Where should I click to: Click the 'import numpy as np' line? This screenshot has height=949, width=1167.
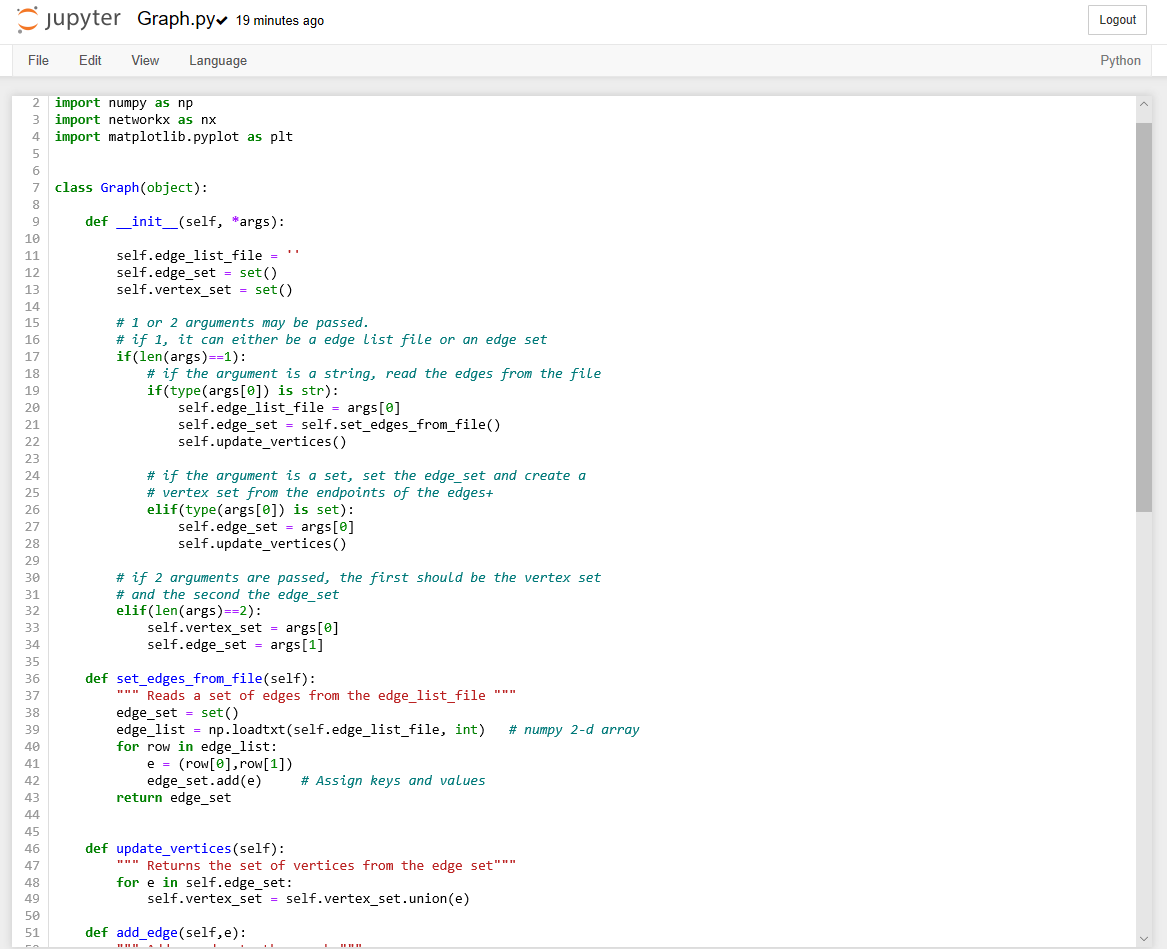point(124,103)
